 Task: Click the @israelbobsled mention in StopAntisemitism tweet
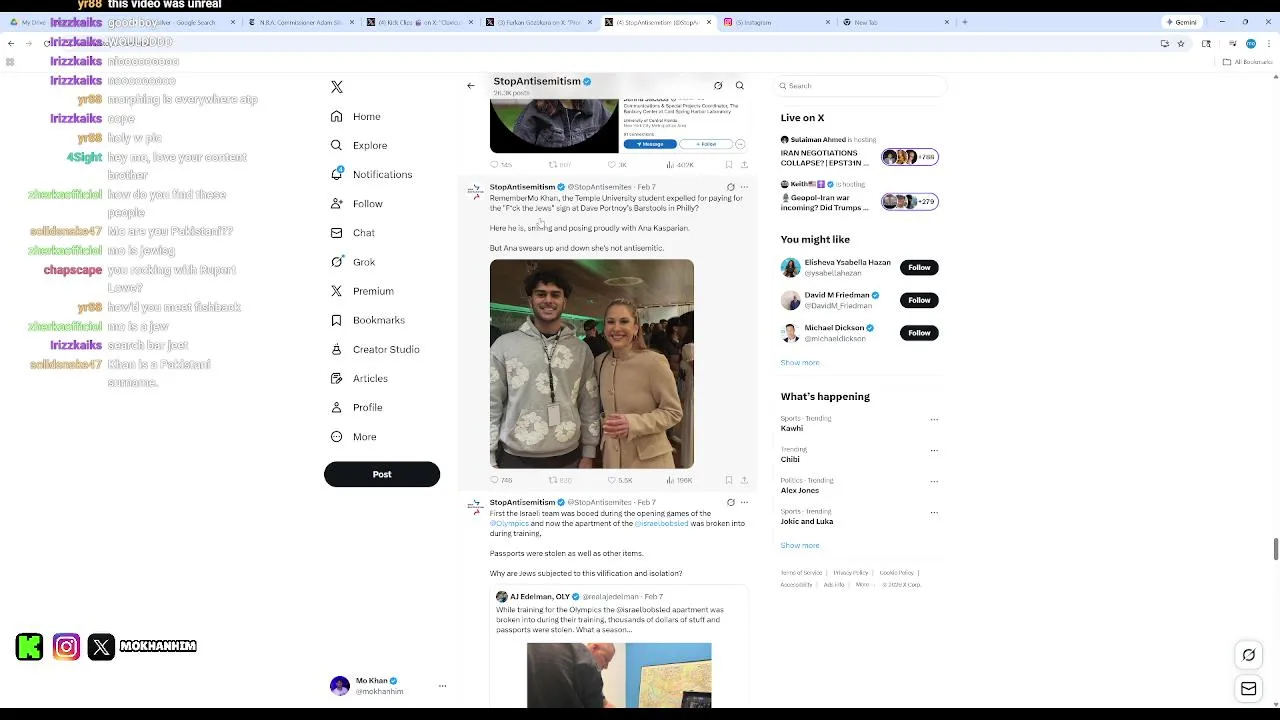[661, 523]
